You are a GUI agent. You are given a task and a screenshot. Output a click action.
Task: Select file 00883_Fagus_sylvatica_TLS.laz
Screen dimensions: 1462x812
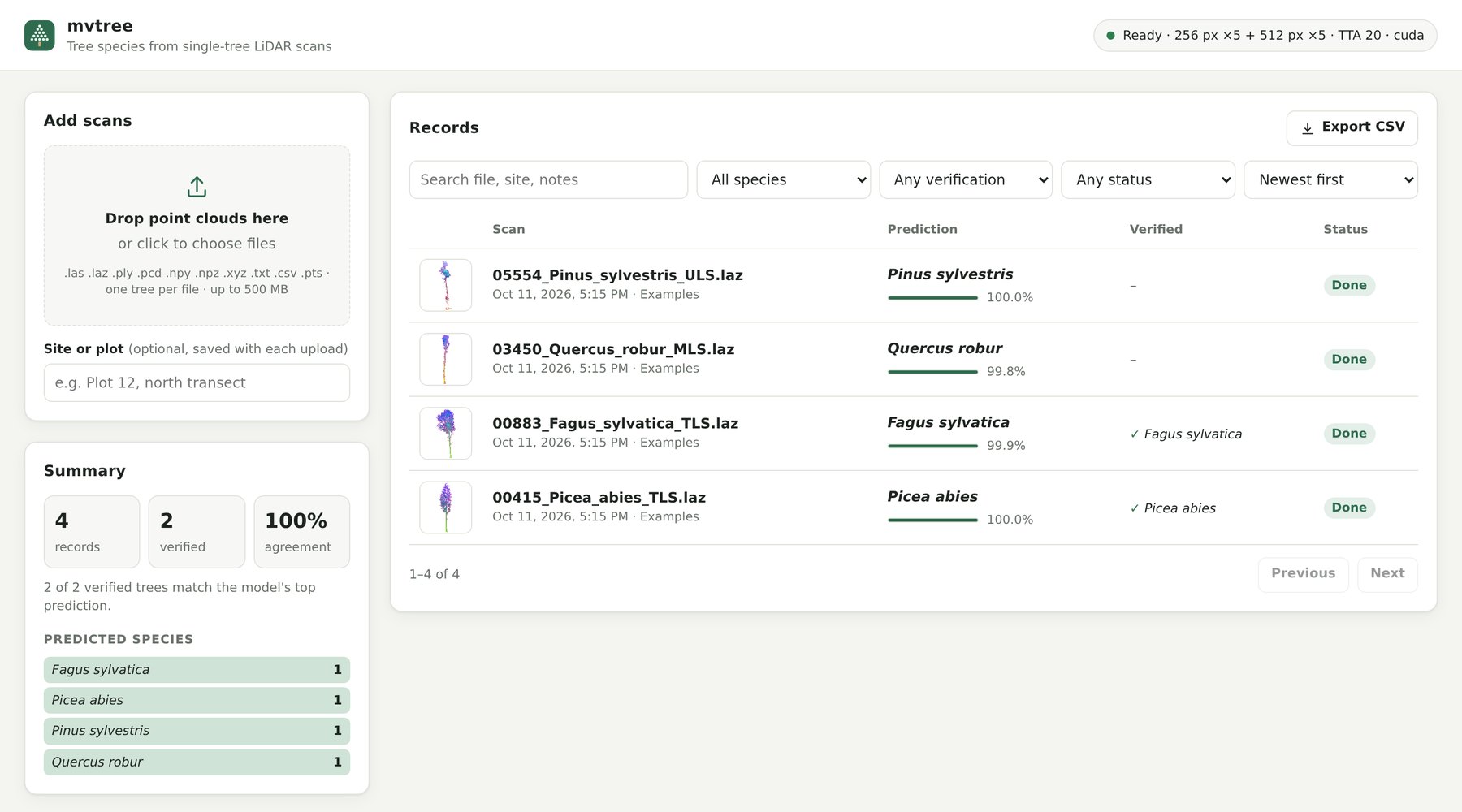[x=615, y=423]
